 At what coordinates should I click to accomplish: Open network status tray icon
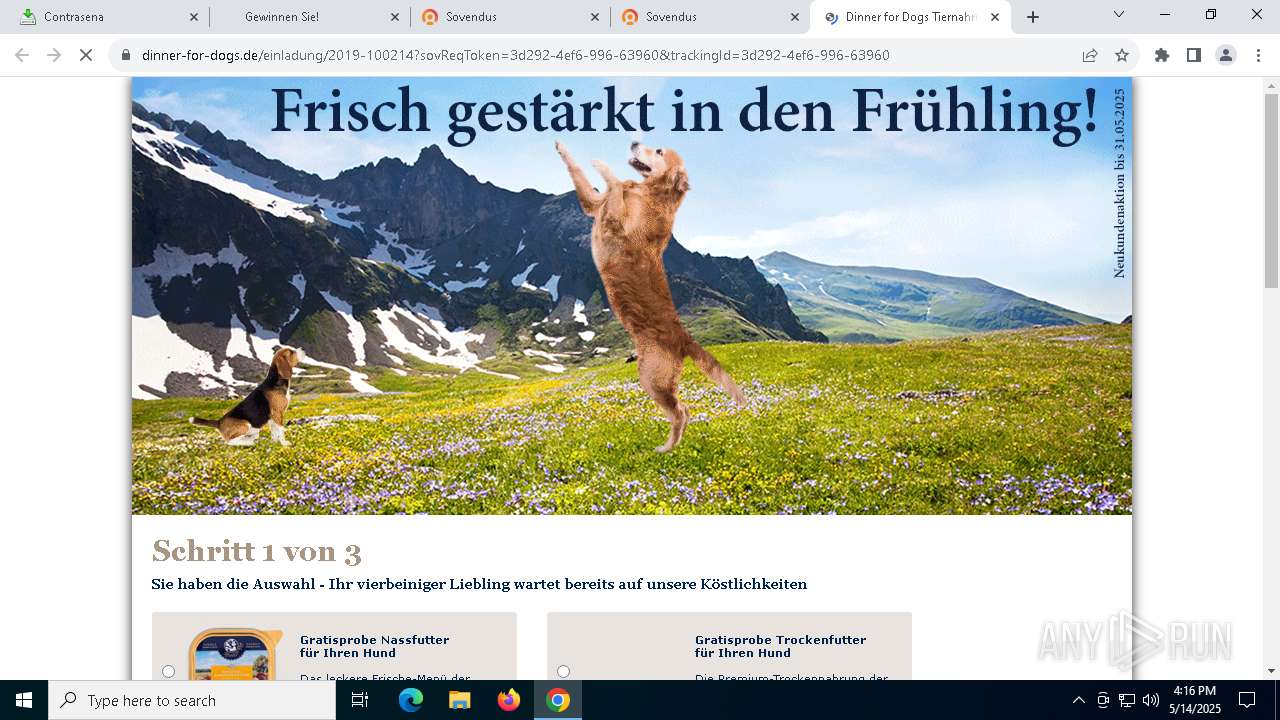click(x=1127, y=700)
